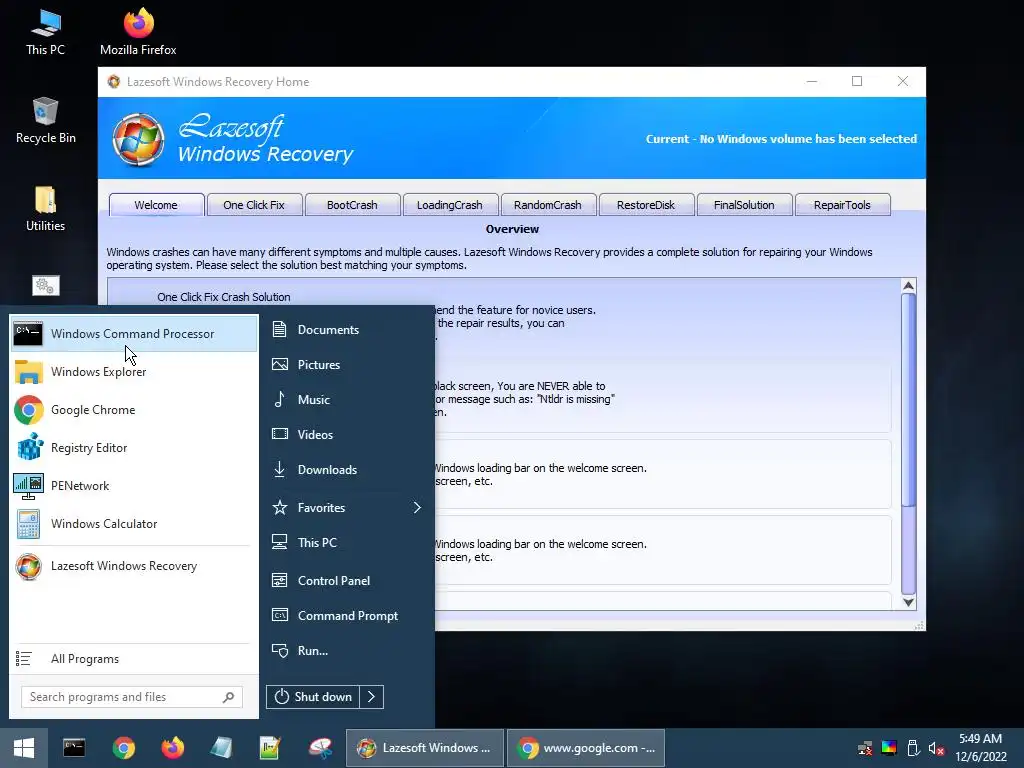1024x768 pixels.
Task: Open Control Panel from Start menu
Action: [348, 581]
